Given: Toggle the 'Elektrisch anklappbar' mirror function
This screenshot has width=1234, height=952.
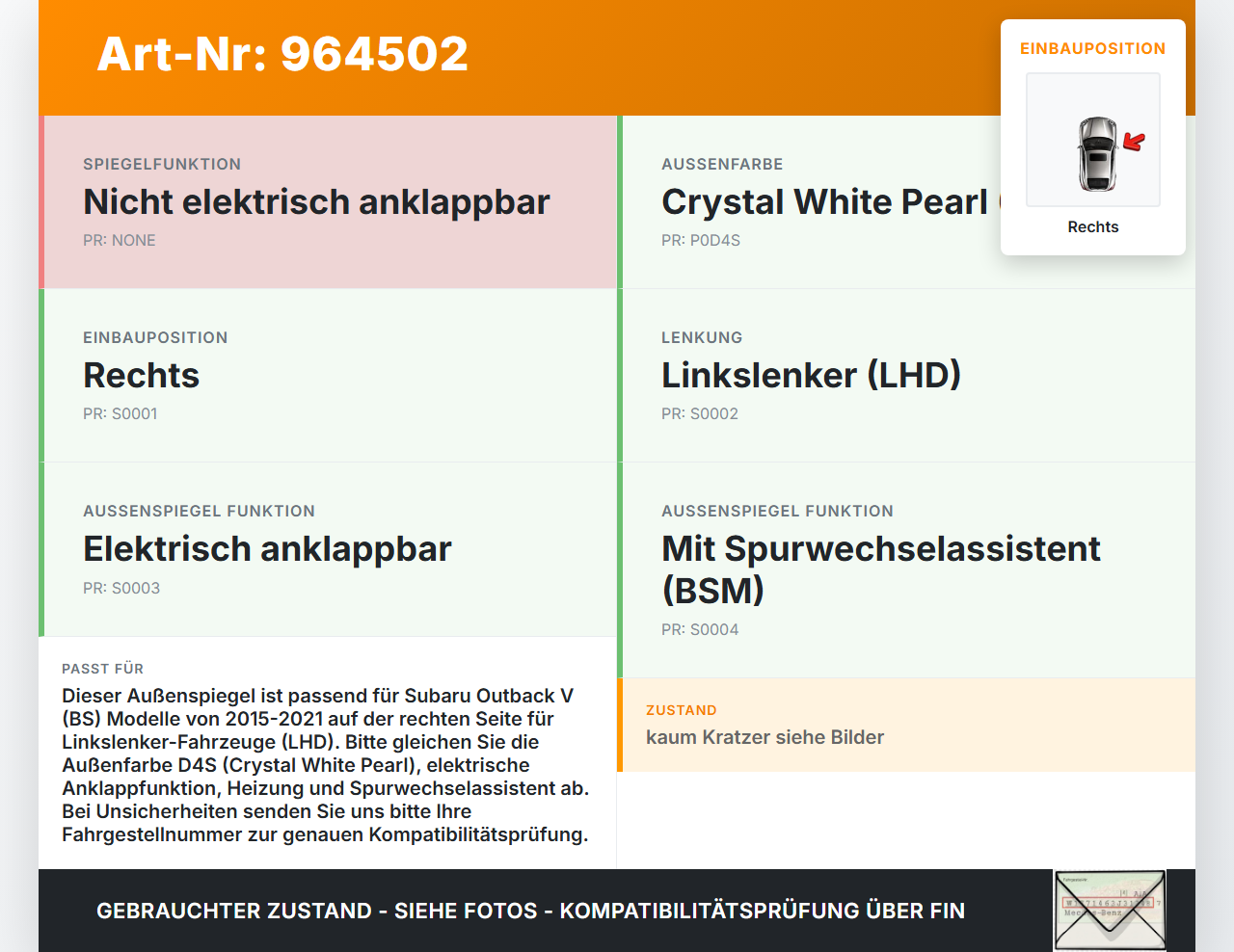Looking at the screenshot, I should pyautogui.click(x=267, y=549).
